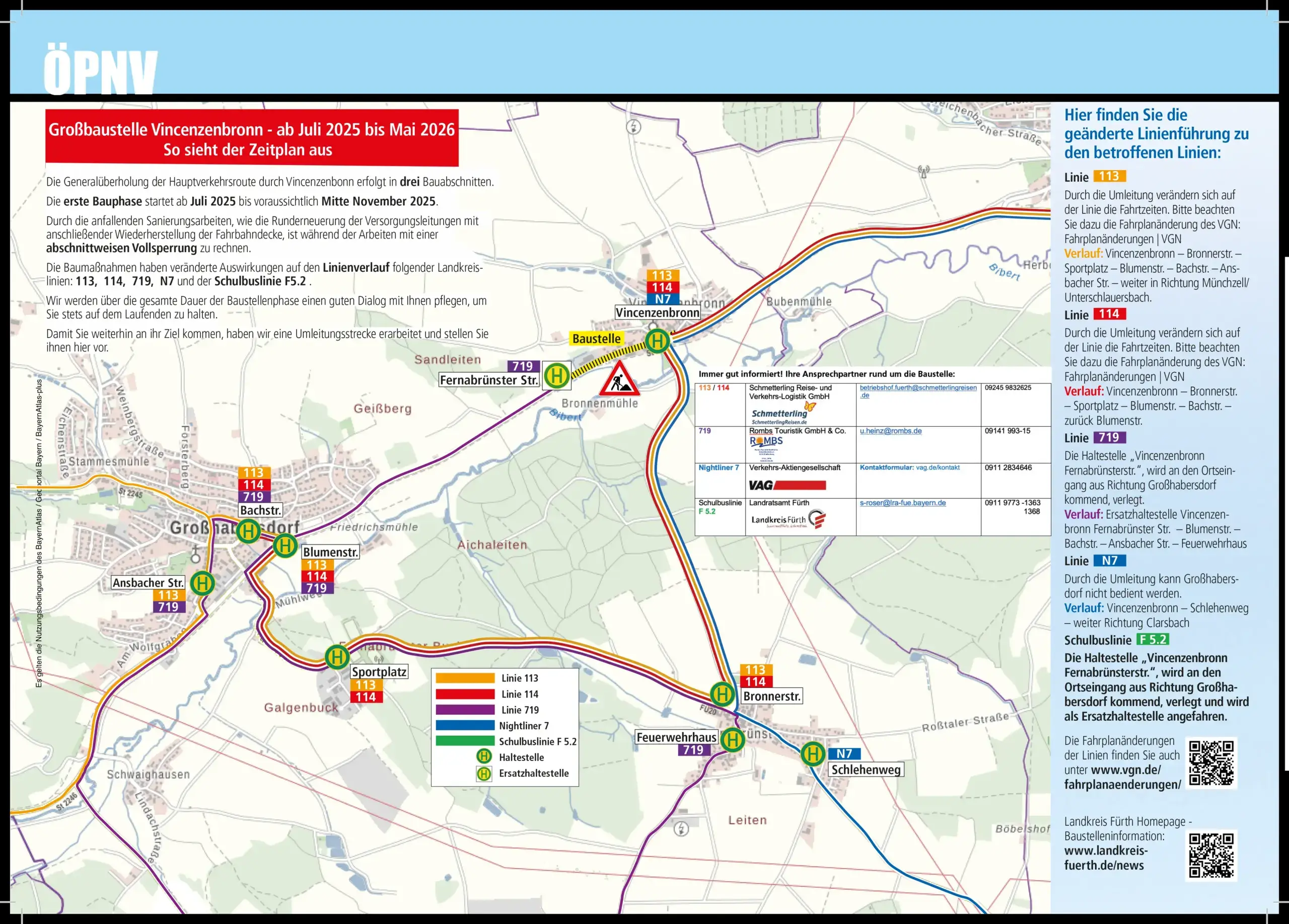This screenshot has height=924, width=1289.
Task: Click the Sportplatz stop label
Action: 379,672
